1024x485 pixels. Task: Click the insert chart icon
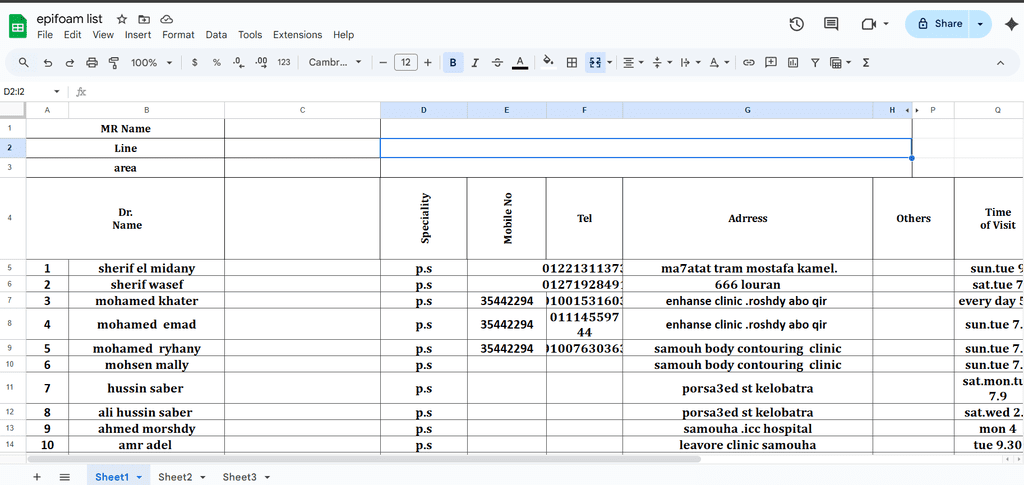click(793, 62)
